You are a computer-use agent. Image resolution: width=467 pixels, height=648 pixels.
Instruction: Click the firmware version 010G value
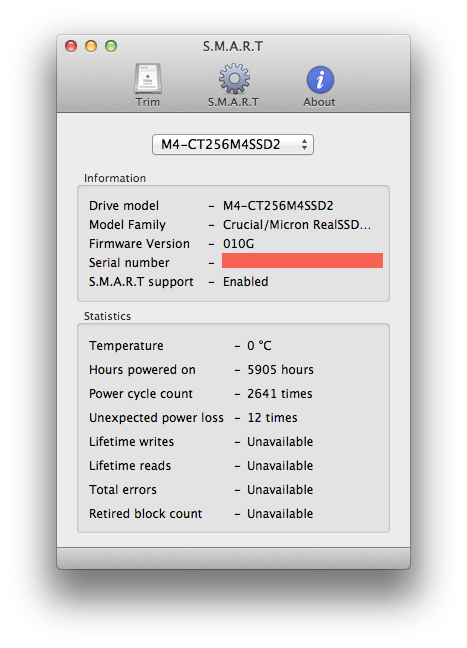(x=238, y=243)
